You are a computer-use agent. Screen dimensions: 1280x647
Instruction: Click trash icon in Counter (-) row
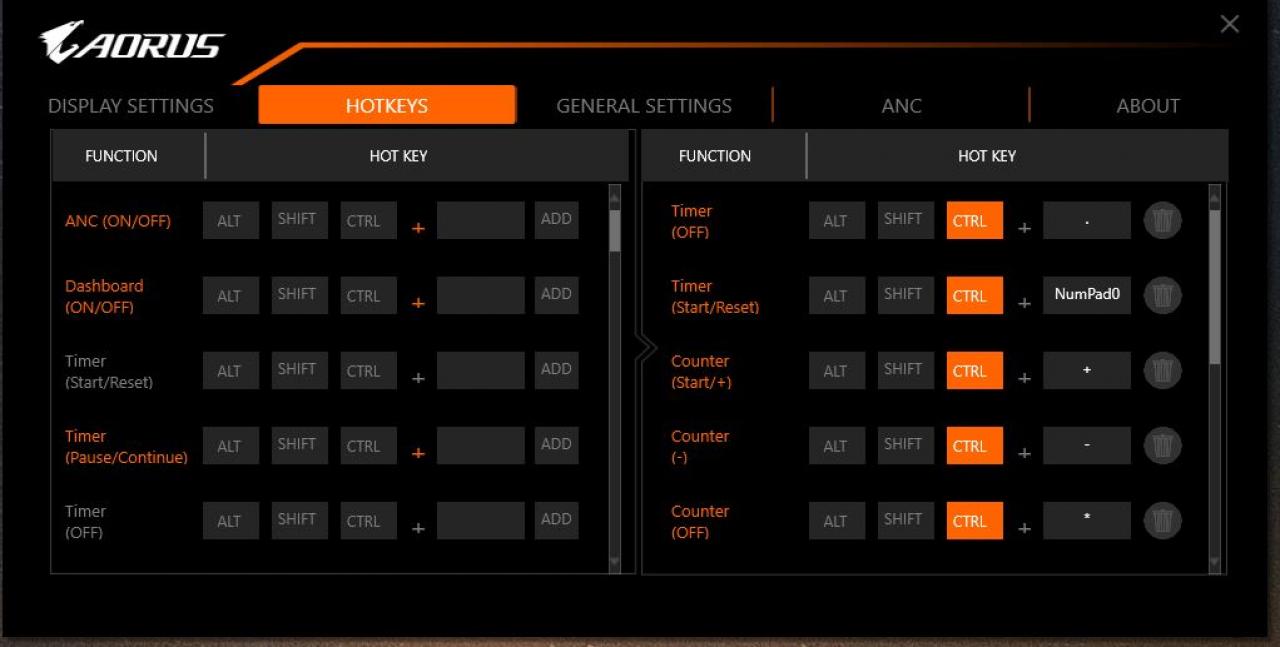[1162, 446]
